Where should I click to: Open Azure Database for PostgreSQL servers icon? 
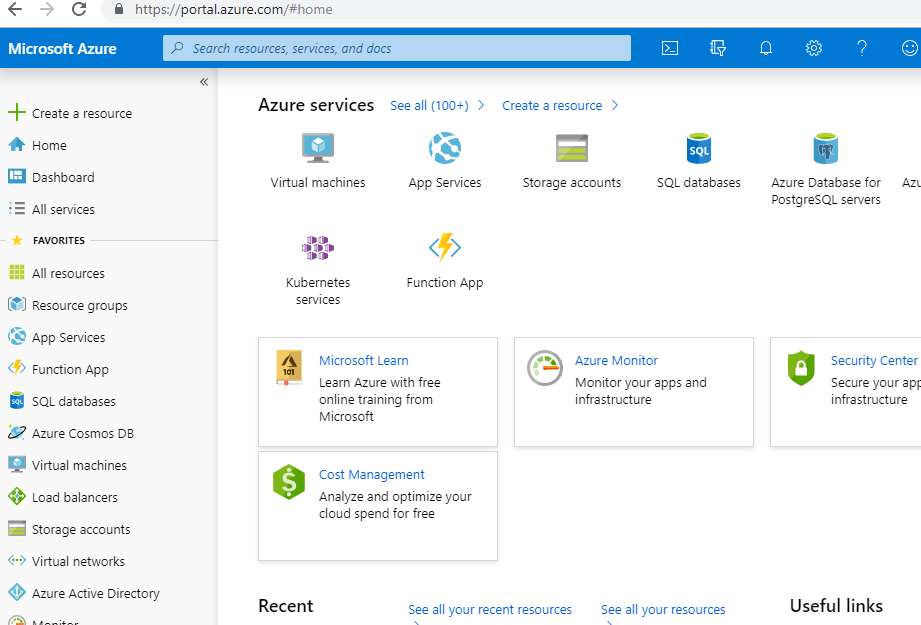click(825, 148)
